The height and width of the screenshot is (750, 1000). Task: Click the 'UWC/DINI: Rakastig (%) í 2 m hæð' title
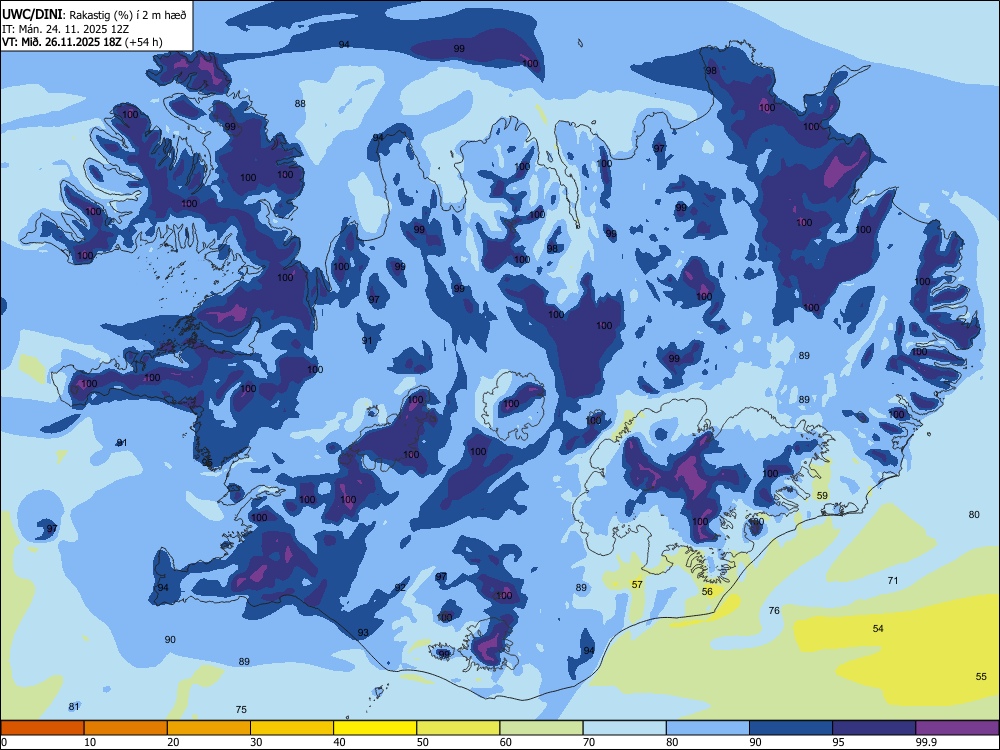(x=94, y=15)
